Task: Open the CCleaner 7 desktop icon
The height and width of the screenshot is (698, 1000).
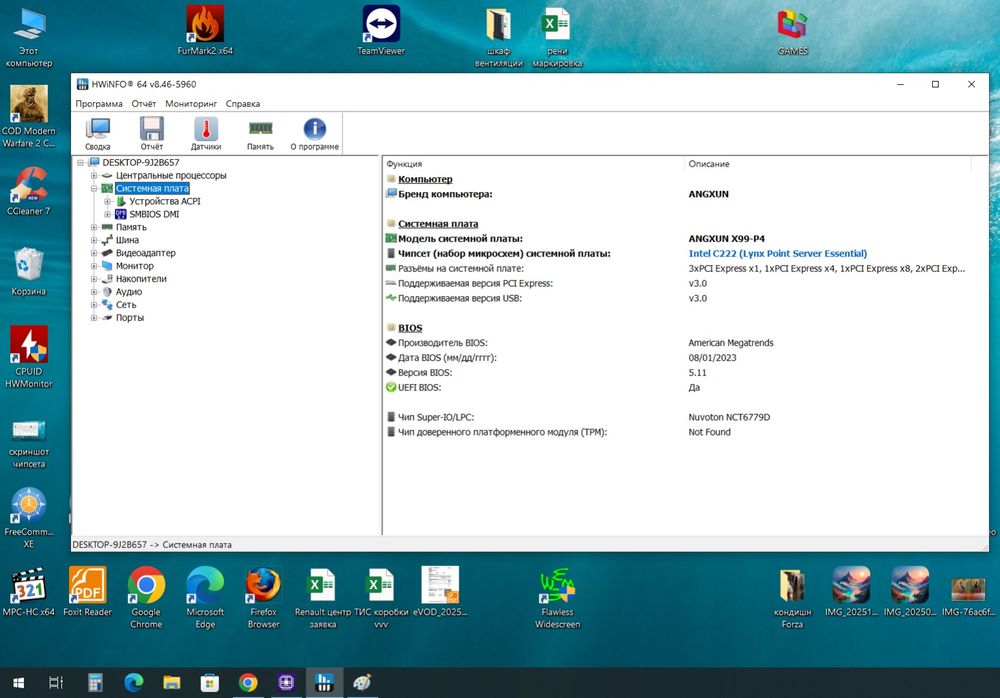Action: coord(29,191)
